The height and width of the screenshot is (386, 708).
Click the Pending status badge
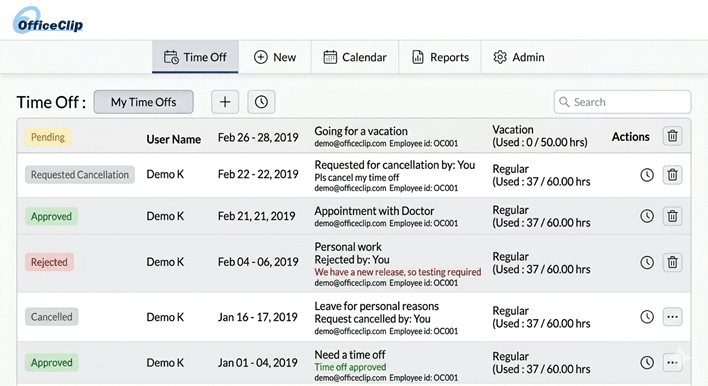(x=47, y=137)
